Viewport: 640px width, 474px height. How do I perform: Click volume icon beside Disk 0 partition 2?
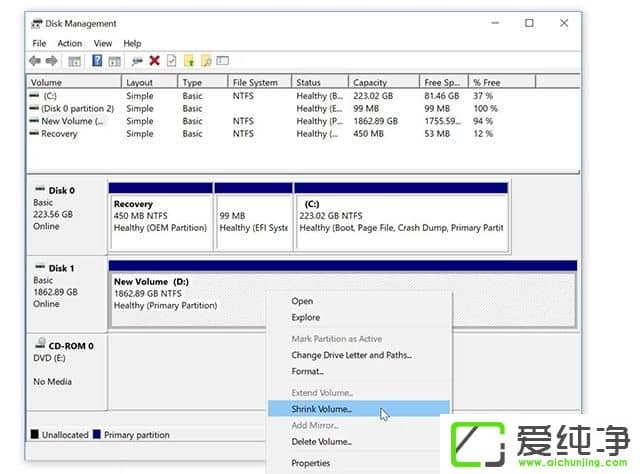[34, 108]
